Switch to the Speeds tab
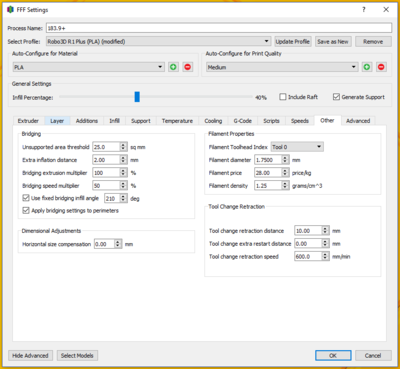The height and width of the screenshot is (369, 400). pos(300,121)
